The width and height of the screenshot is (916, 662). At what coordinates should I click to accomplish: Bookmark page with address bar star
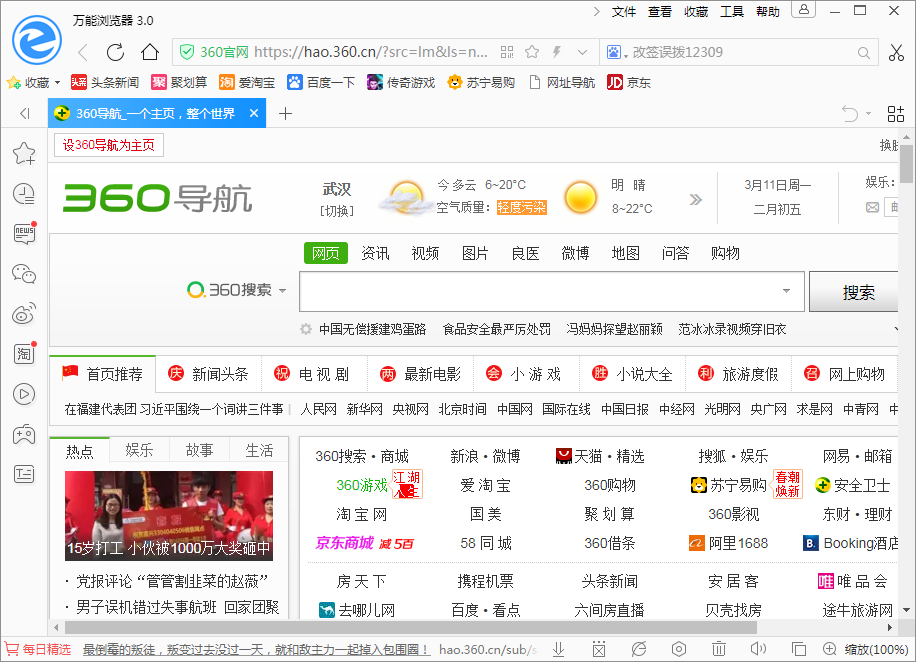tap(532, 52)
